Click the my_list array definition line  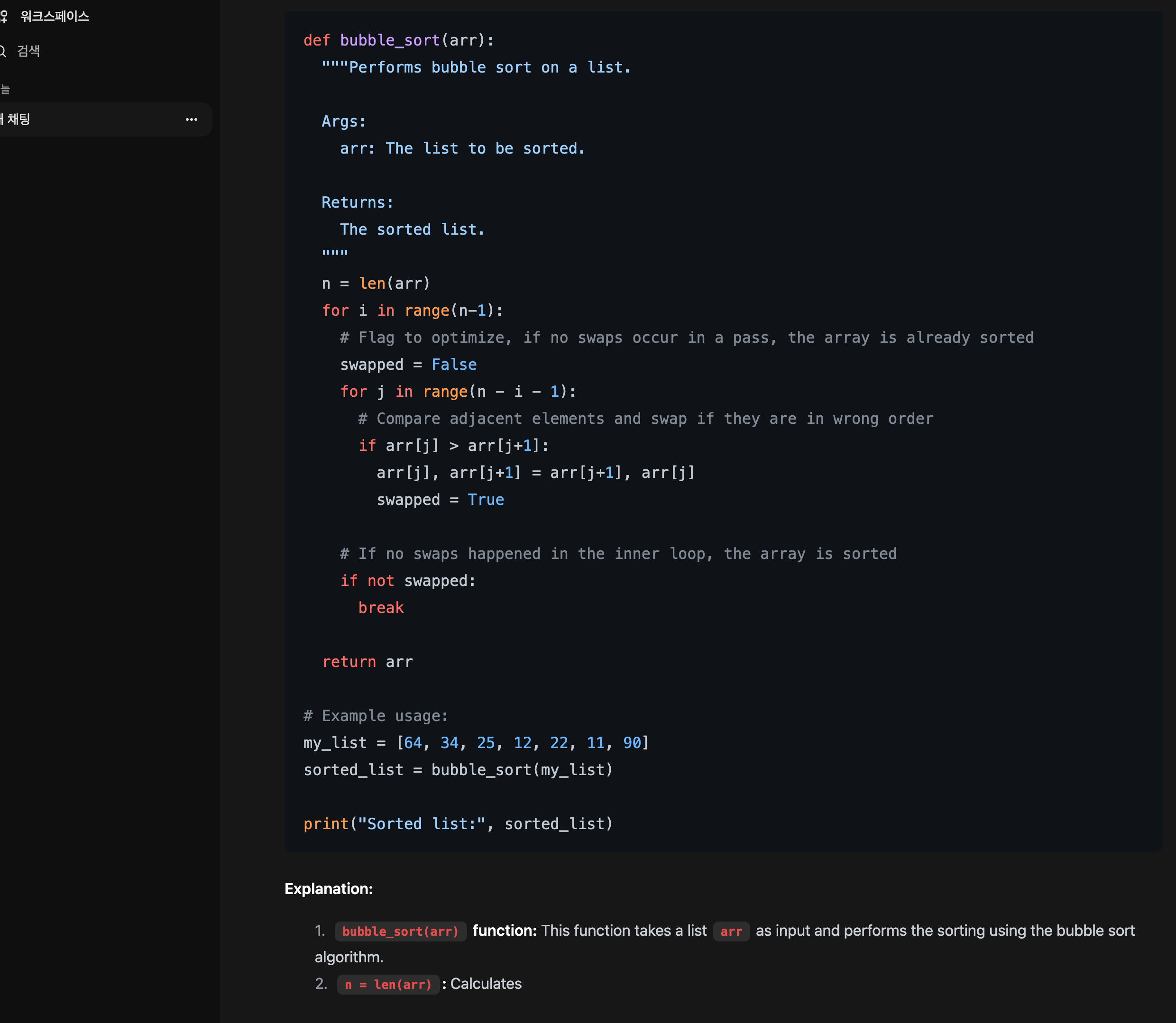pos(476,743)
